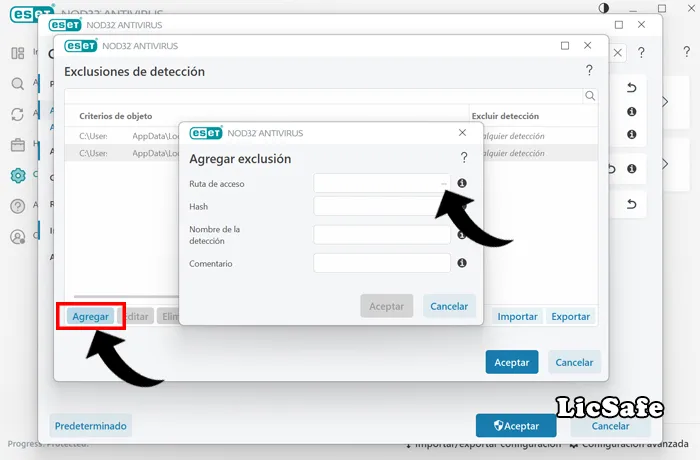
Task: Open help in Exclusiones de detección window
Action: [x=589, y=70]
